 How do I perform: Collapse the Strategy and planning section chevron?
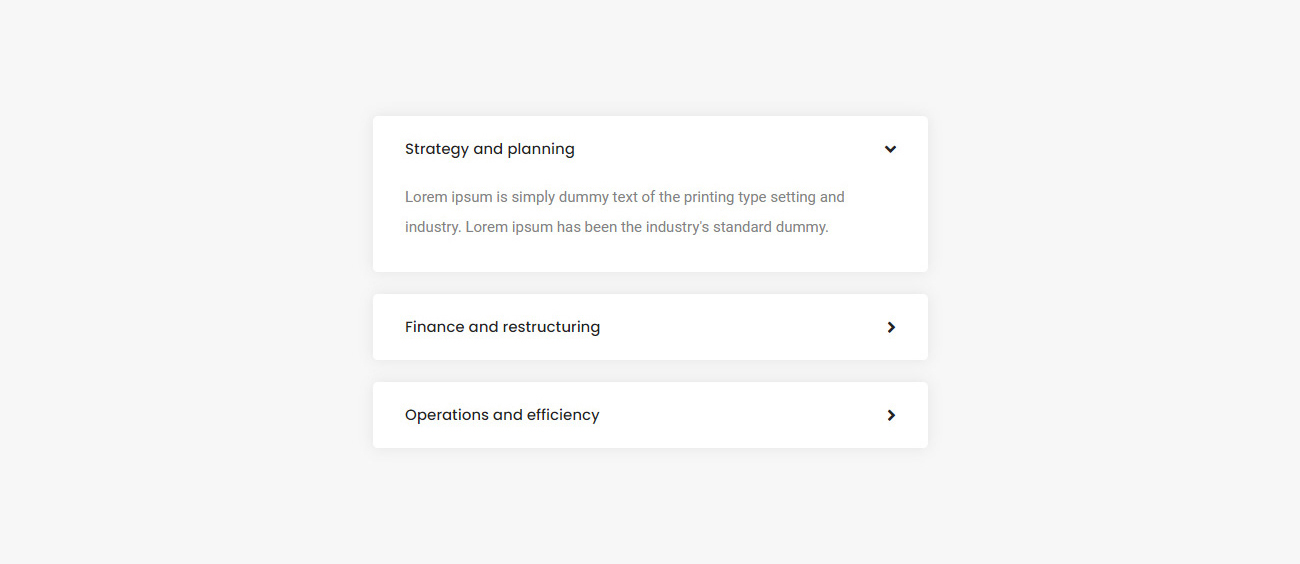pos(890,149)
